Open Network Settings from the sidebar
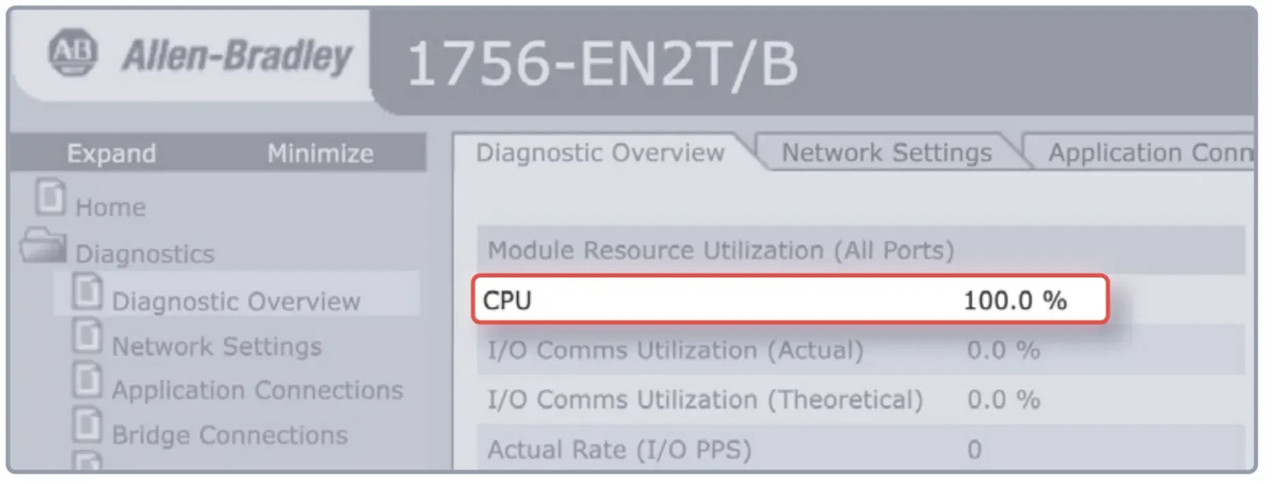This screenshot has height=484, width=1280. pos(216,347)
